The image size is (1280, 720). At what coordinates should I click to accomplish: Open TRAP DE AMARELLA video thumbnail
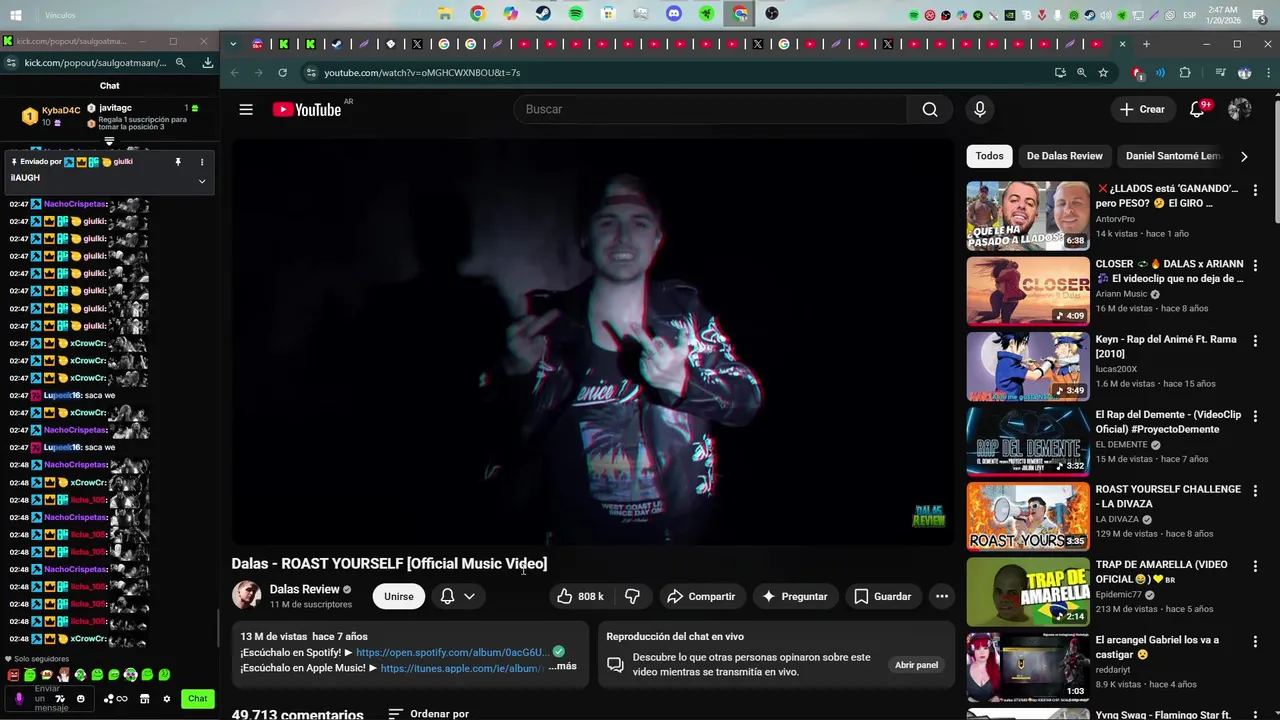(x=1028, y=591)
